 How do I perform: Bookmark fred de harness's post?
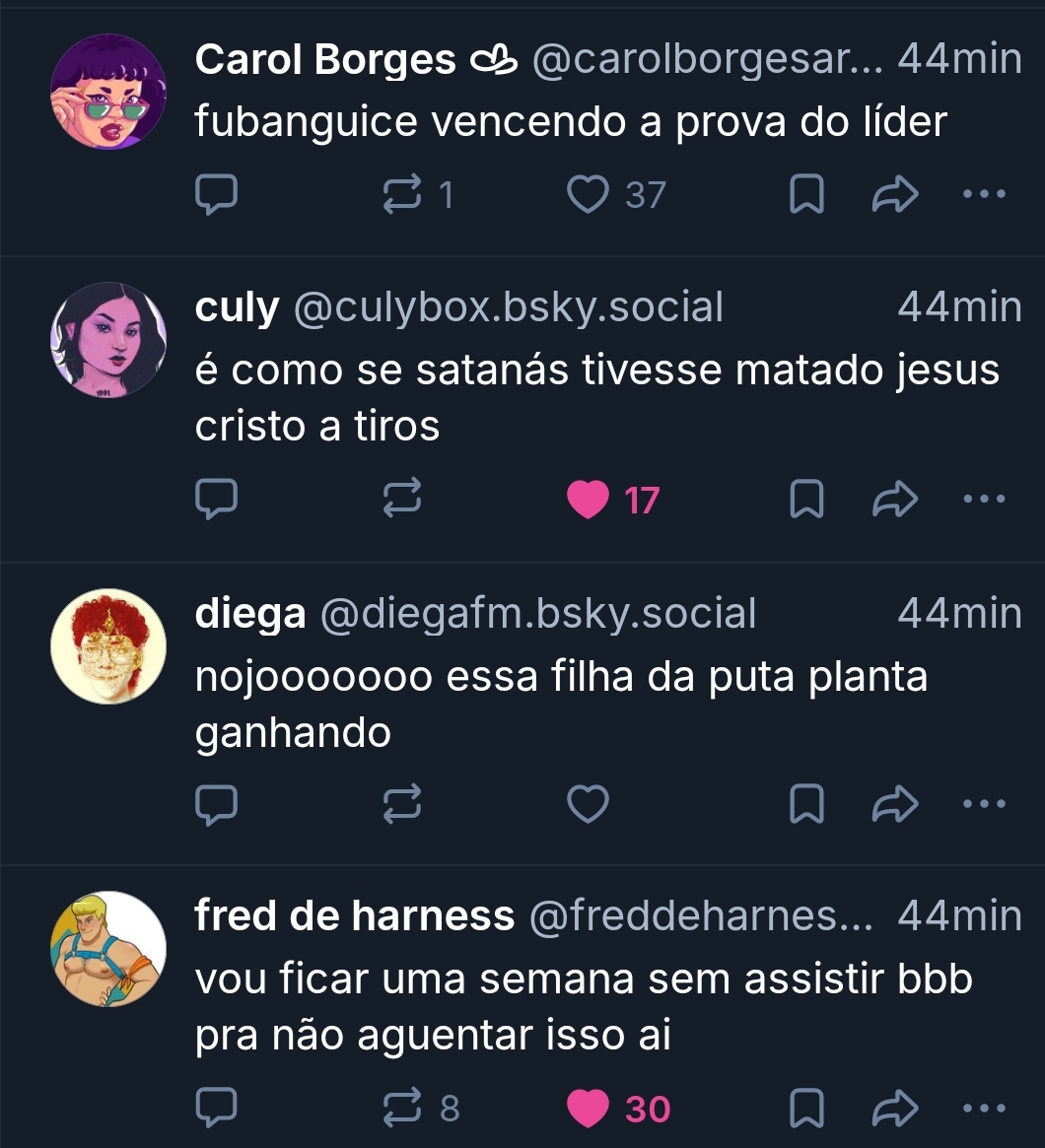(807, 1109)
